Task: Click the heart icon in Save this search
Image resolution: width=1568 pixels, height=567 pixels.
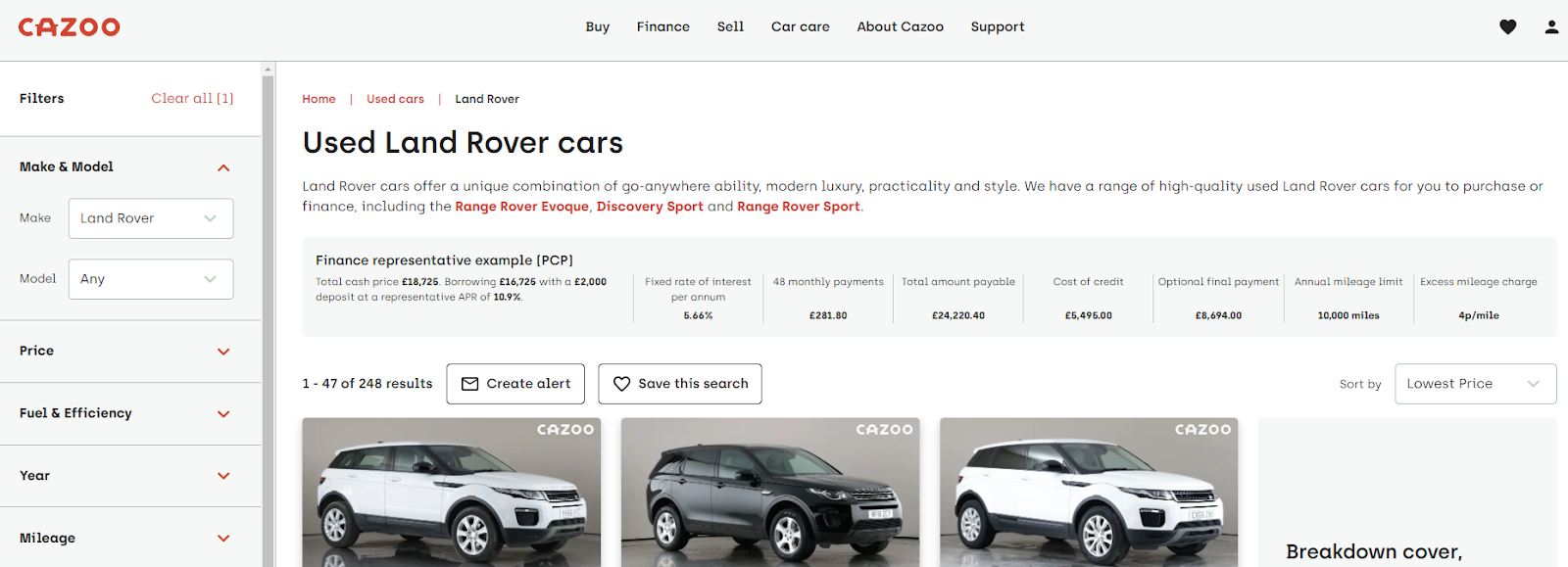Action: coord(621,384)
